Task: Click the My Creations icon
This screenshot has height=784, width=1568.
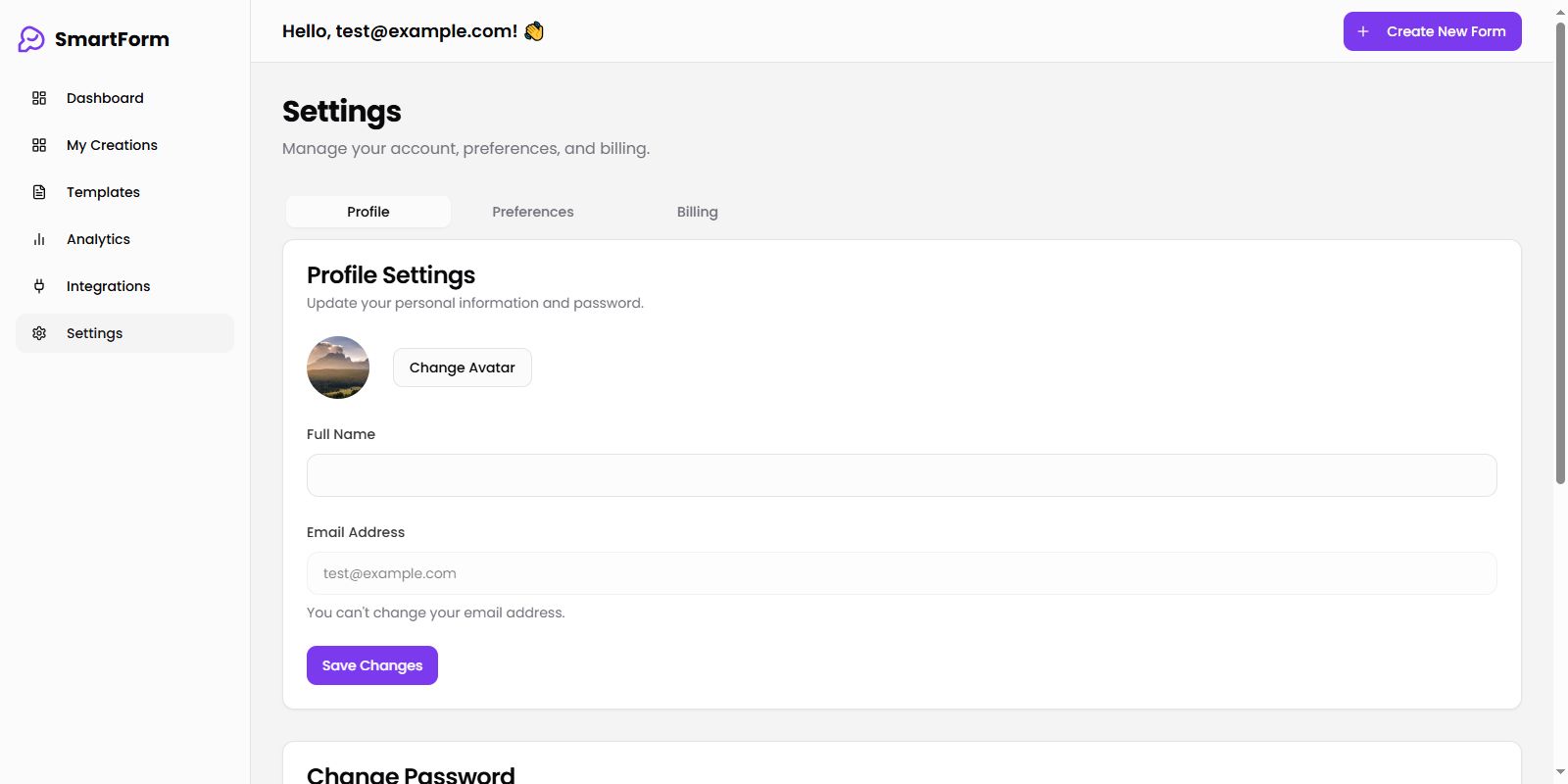Action: pos(39,145)
